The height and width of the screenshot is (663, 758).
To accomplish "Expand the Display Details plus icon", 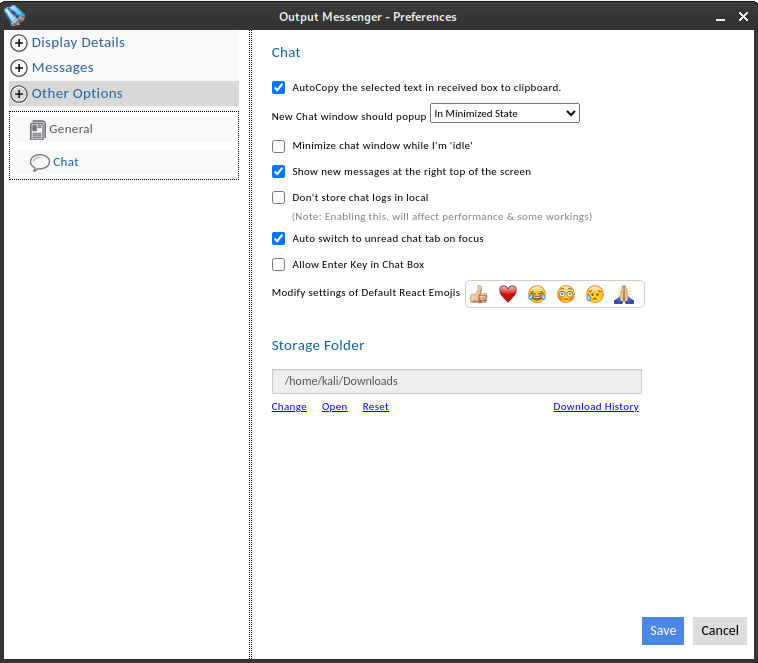I will [19, 43].
